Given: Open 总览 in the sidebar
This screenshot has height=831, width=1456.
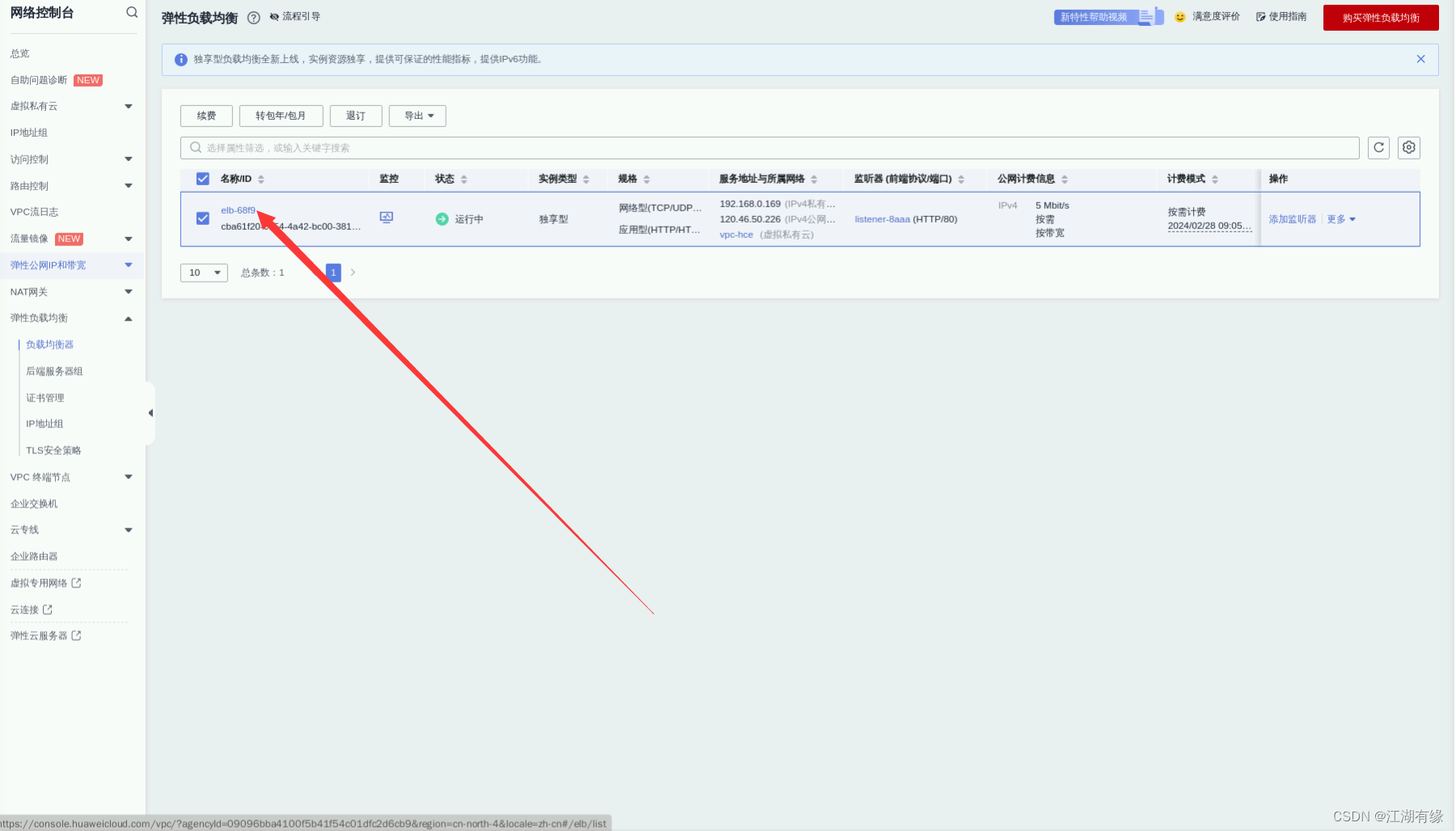Looking at the screenshot, I should (x=20, y=53).
